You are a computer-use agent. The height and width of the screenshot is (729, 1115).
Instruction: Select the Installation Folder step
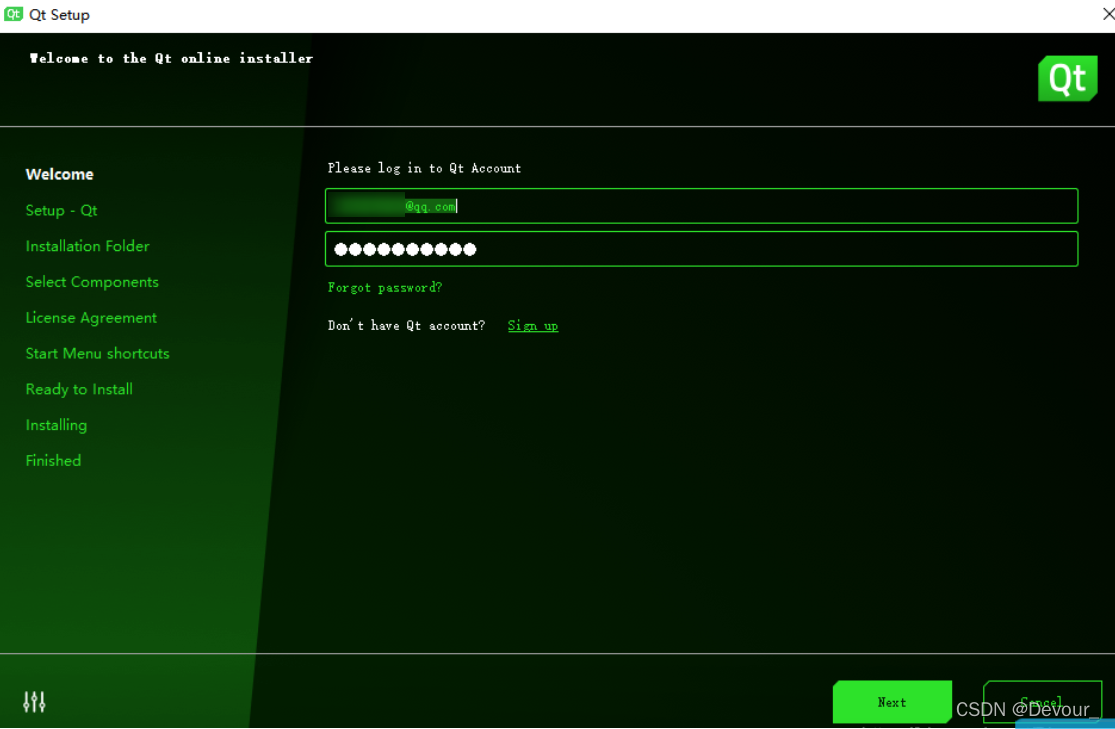87,246
